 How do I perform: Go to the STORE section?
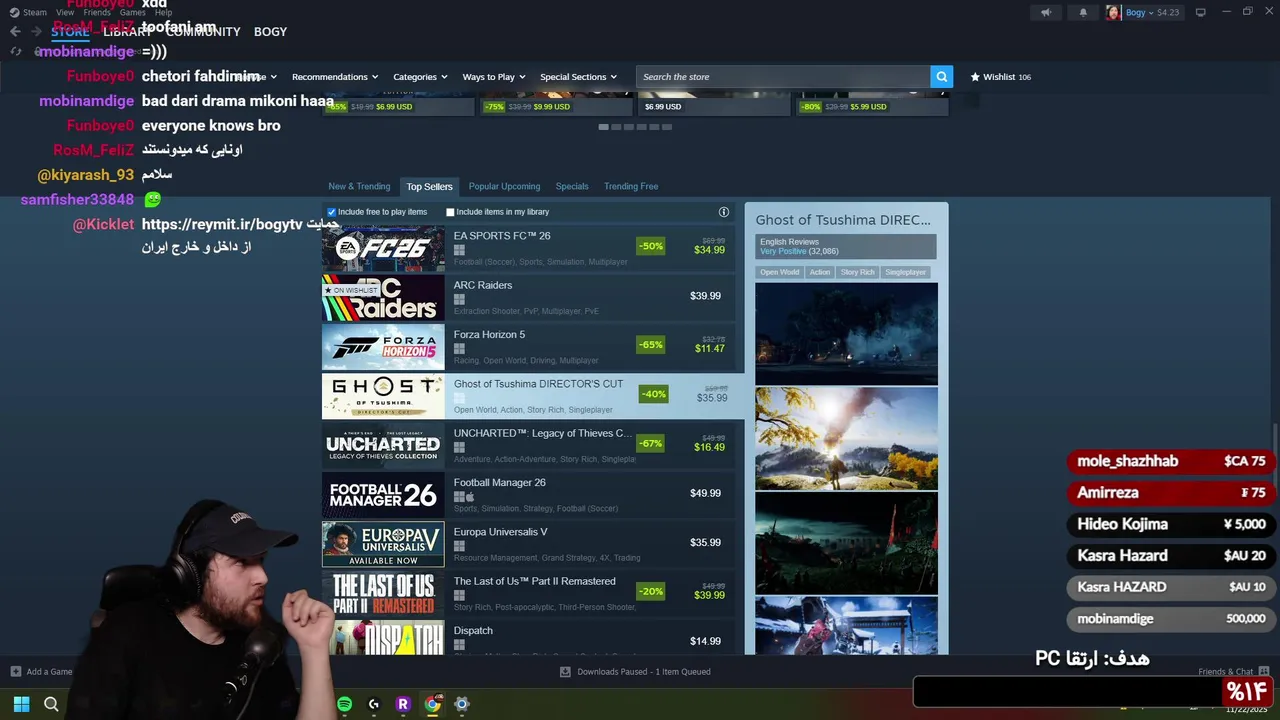pyautogui.click(x=70, y=32)
